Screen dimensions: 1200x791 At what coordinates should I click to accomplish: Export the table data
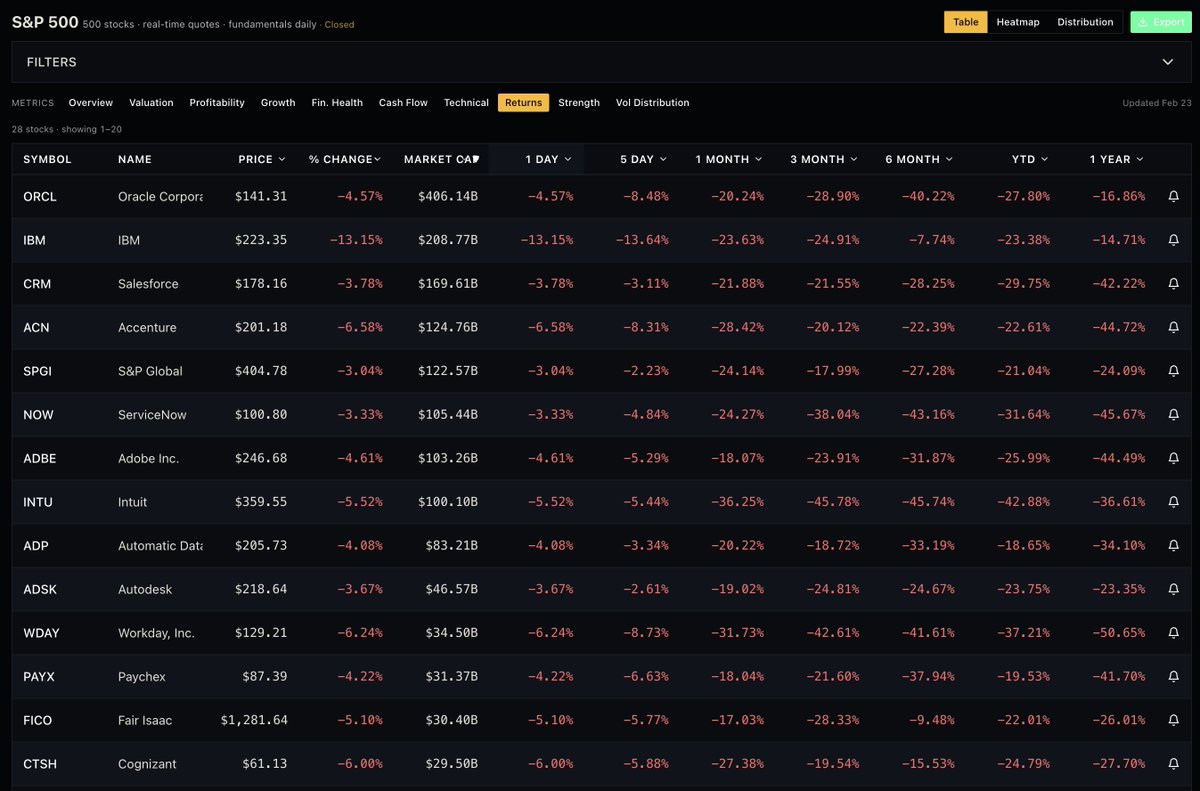click(x=1161, y=22)
